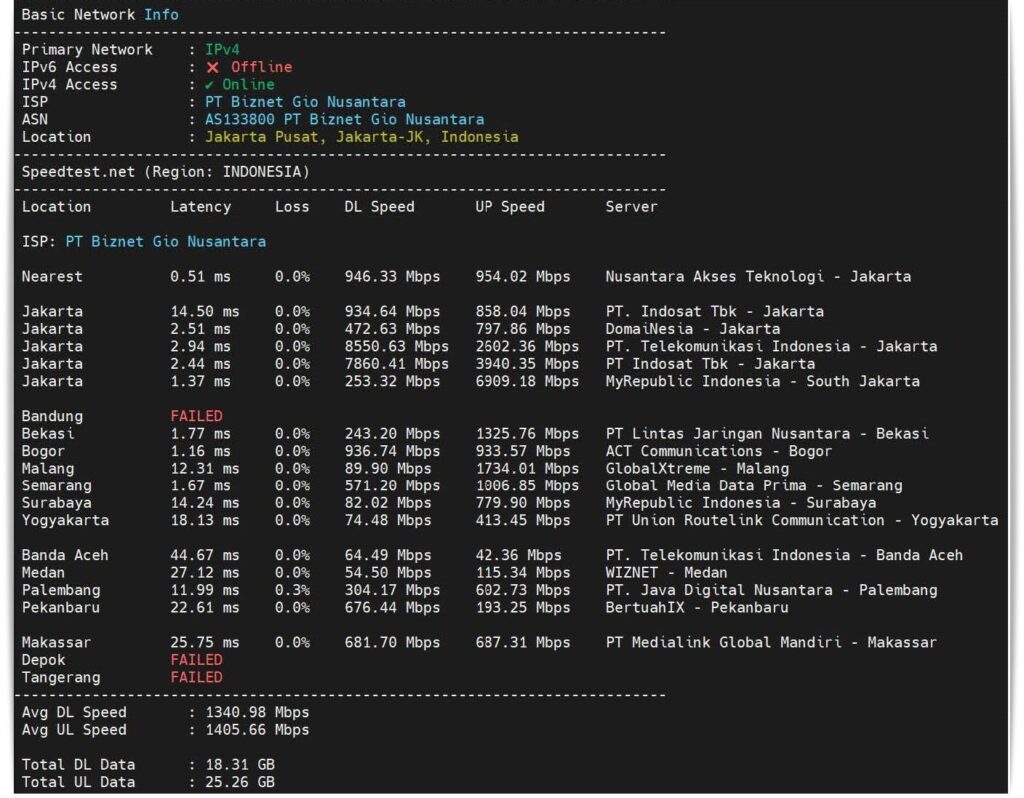Screen dimensions: 1024x798
Task: Click the Speedtest.net Region INDONESIA heading
Action: pos(166,172)
